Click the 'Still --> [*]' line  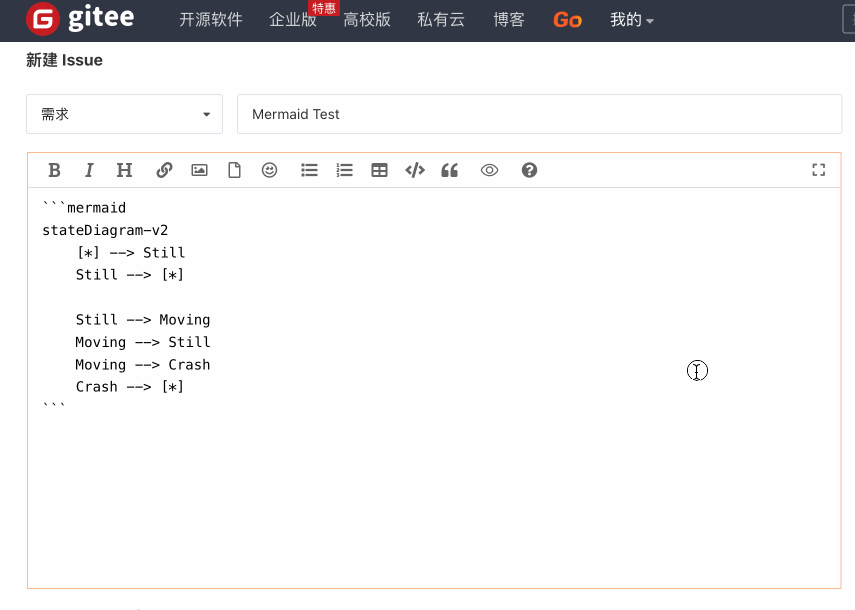point(130,275)
